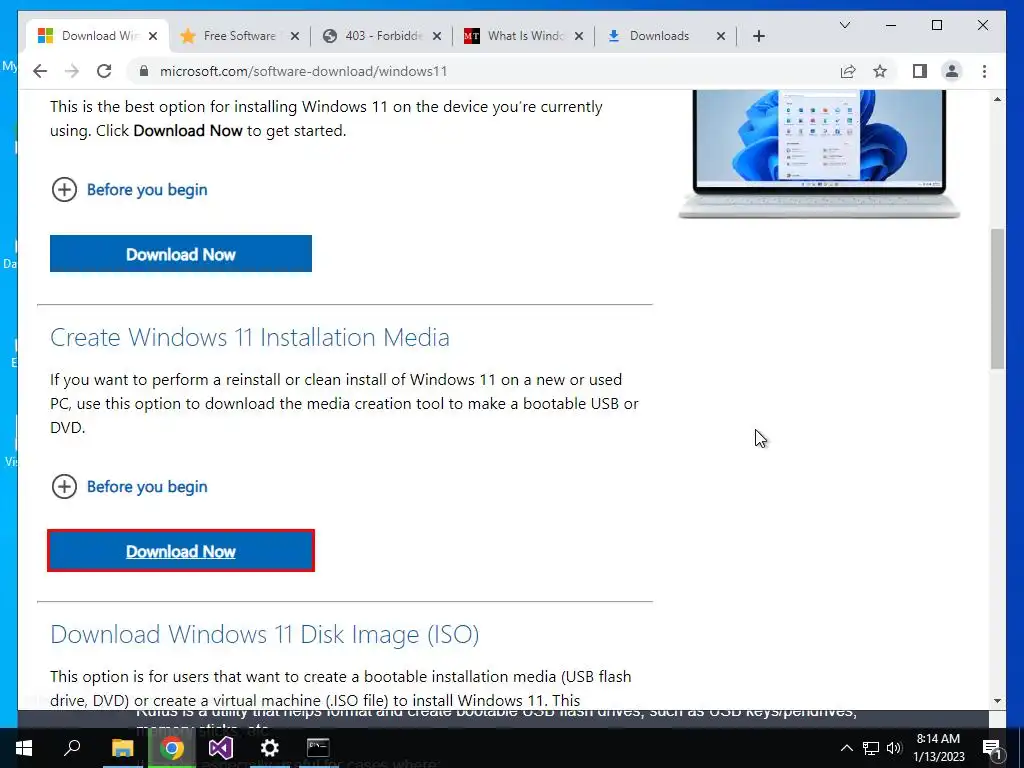Close the Free Software tab
The height and width of the screenshot is (768, 1024).
[295, 36]
